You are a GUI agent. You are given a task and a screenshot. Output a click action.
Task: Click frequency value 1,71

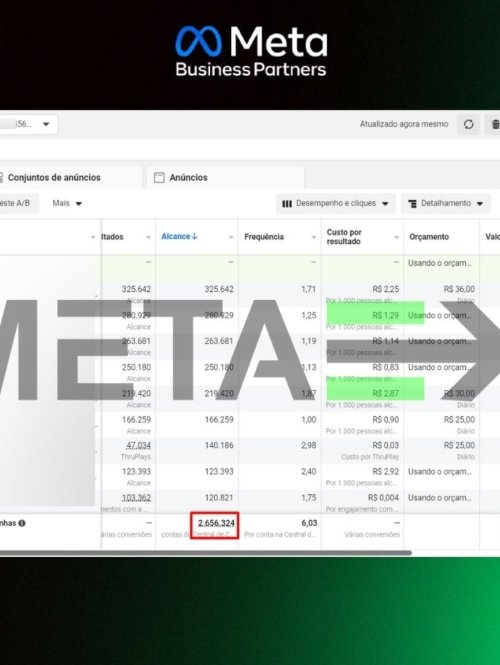click(309, 289)
